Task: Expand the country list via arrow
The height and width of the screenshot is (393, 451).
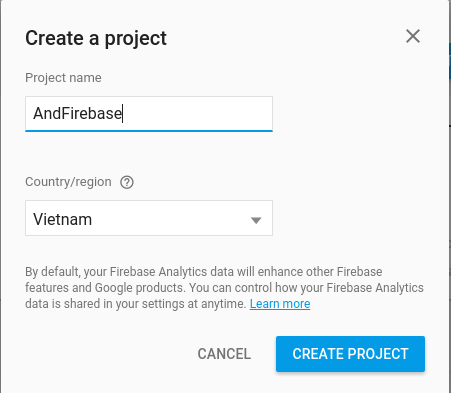Action: tap(256, 220)
